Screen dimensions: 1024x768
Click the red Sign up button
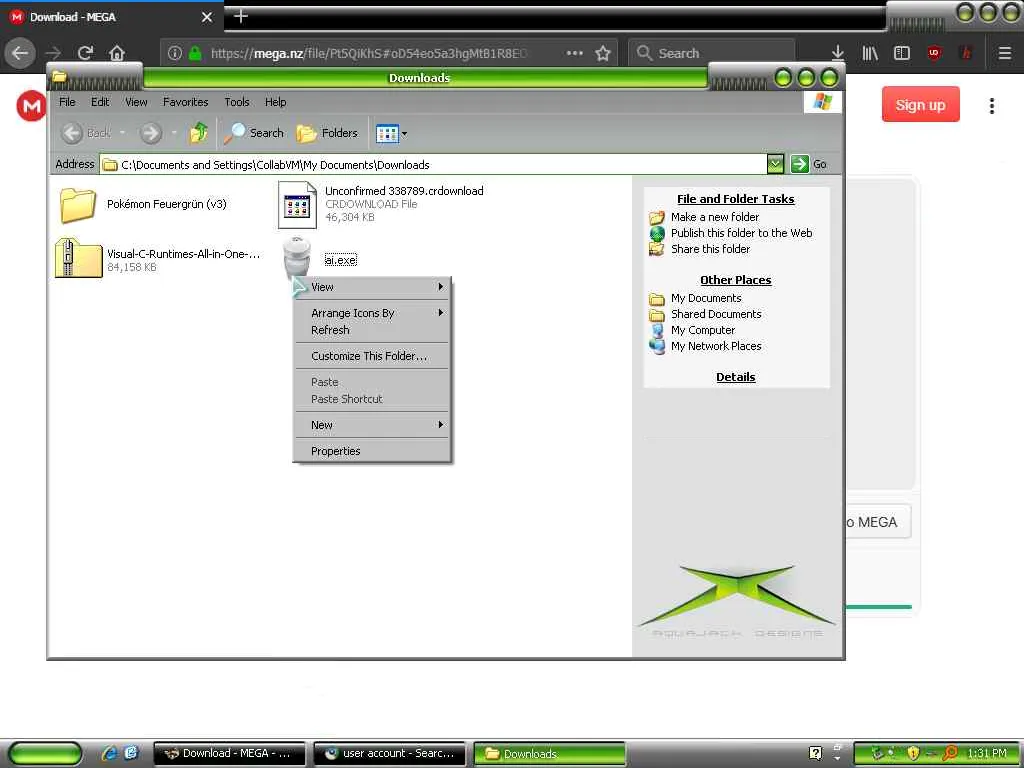coord(920,104)
